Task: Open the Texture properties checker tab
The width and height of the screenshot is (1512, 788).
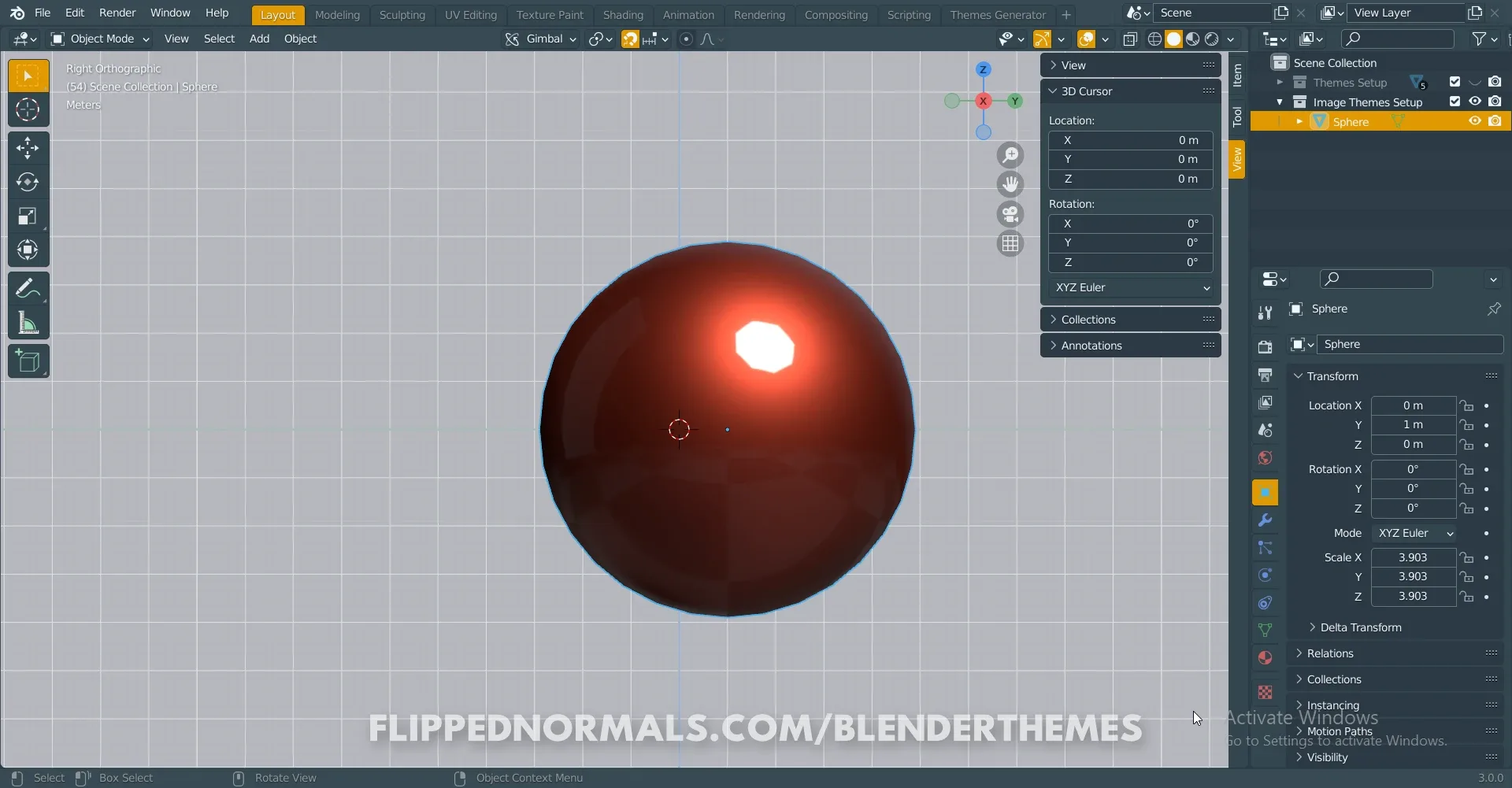Action: (x=1265, y=692)
